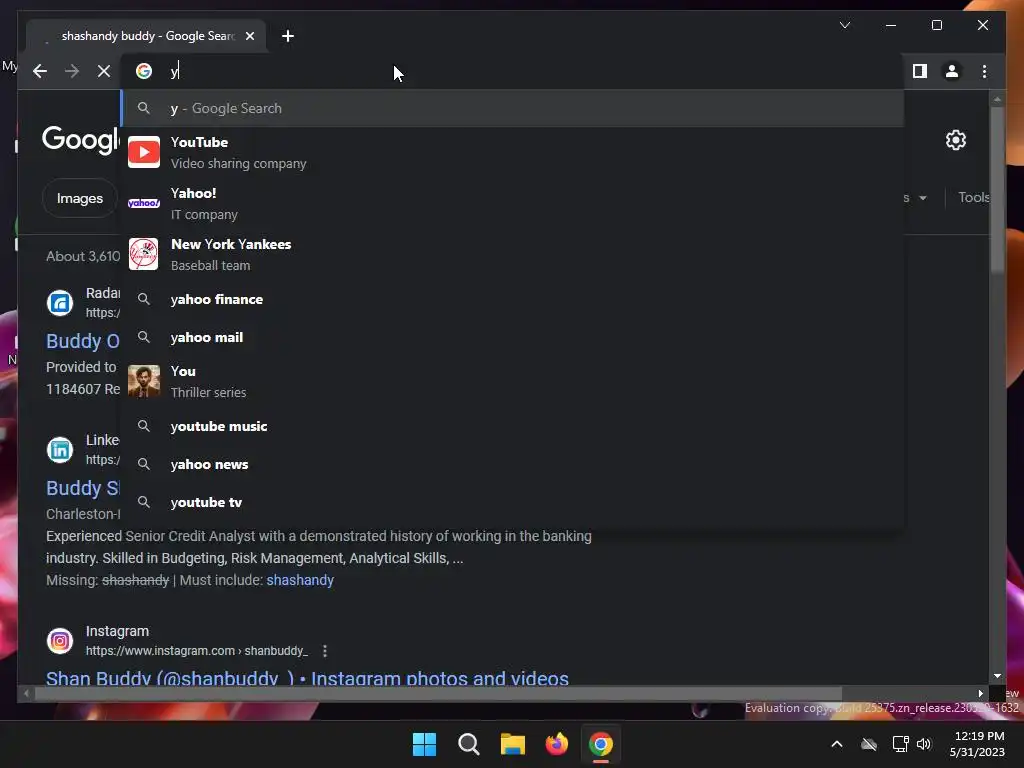Click the 'About 3,610' result count text
The width and height of the screenshot is (1024, 768).
[x=83, y=256]
